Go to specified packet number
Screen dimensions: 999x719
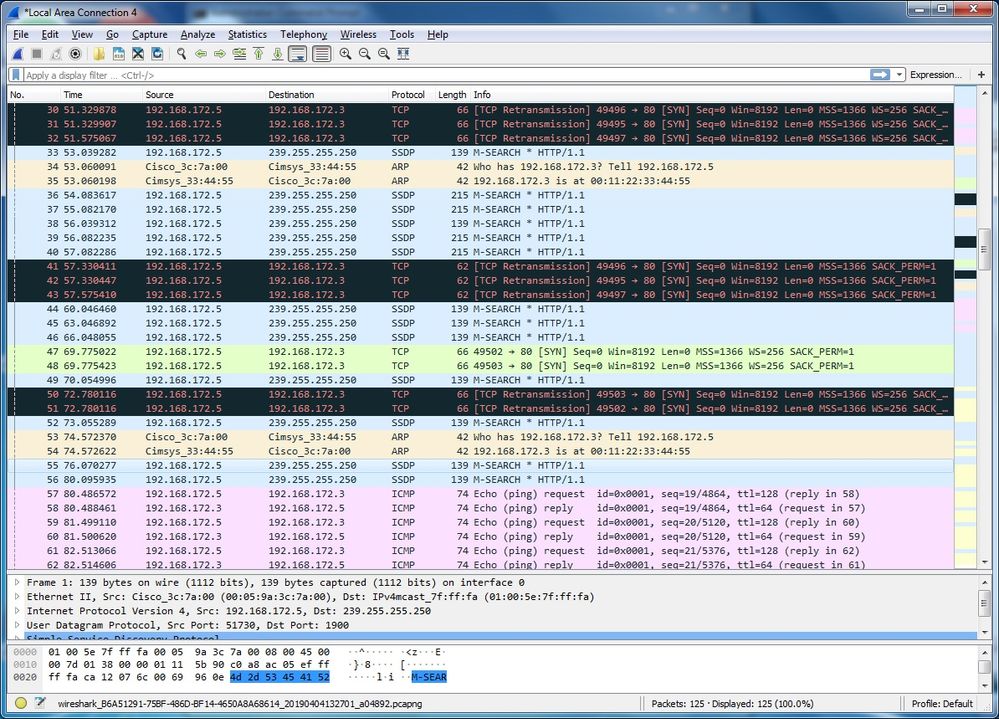pos(239,54)
